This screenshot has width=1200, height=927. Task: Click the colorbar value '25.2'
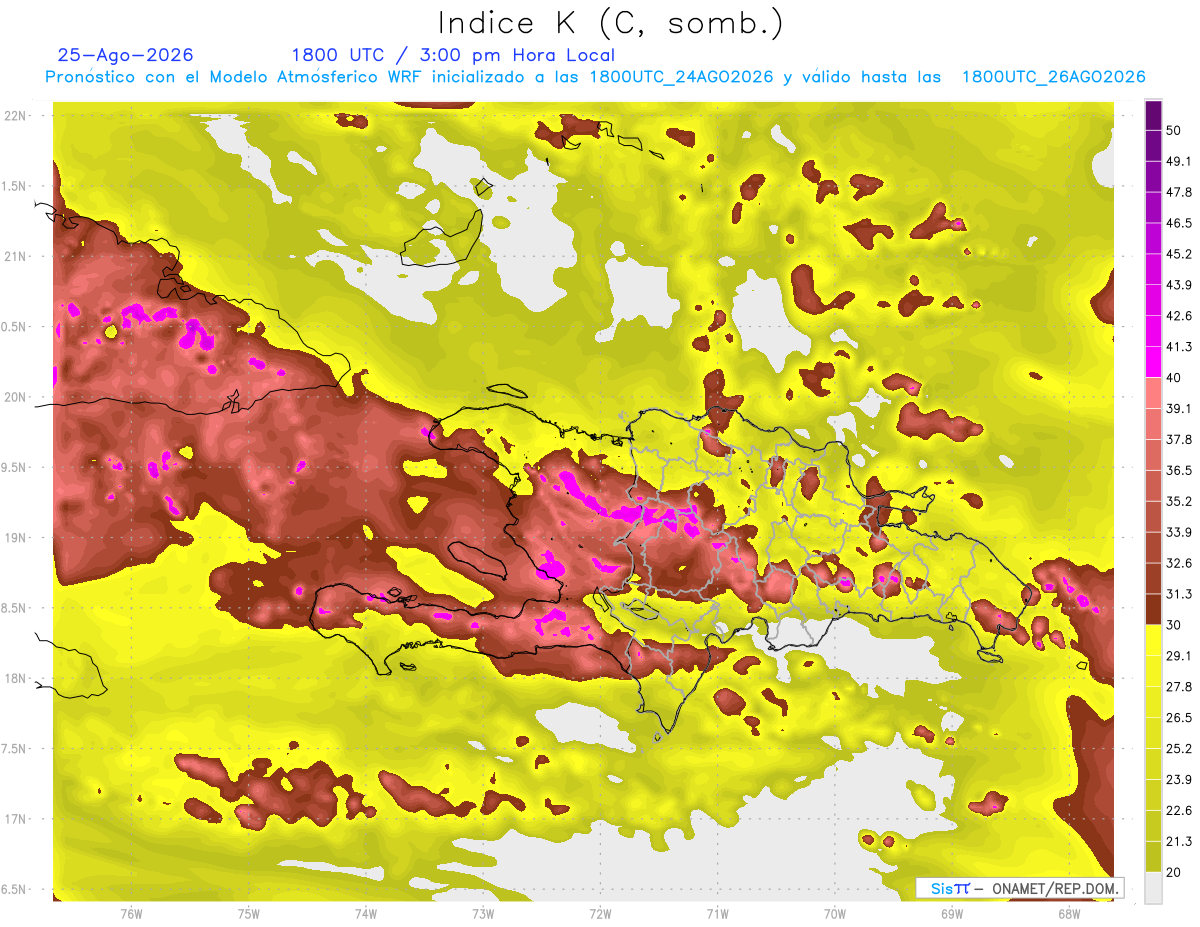[1178, 748]
